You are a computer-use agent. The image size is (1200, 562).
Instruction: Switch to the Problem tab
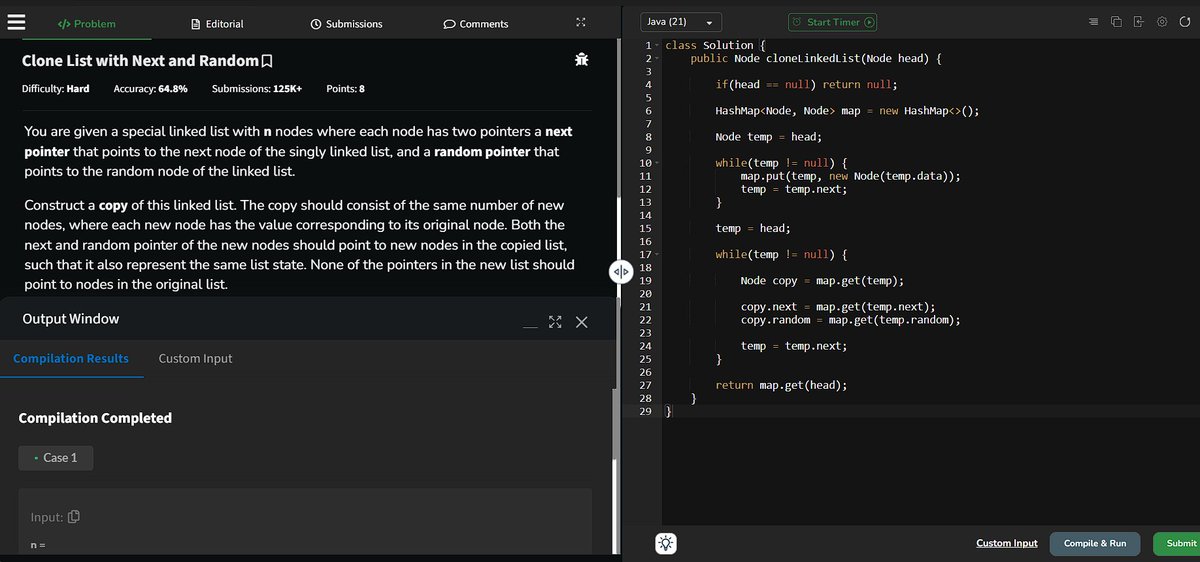(86, 23)
